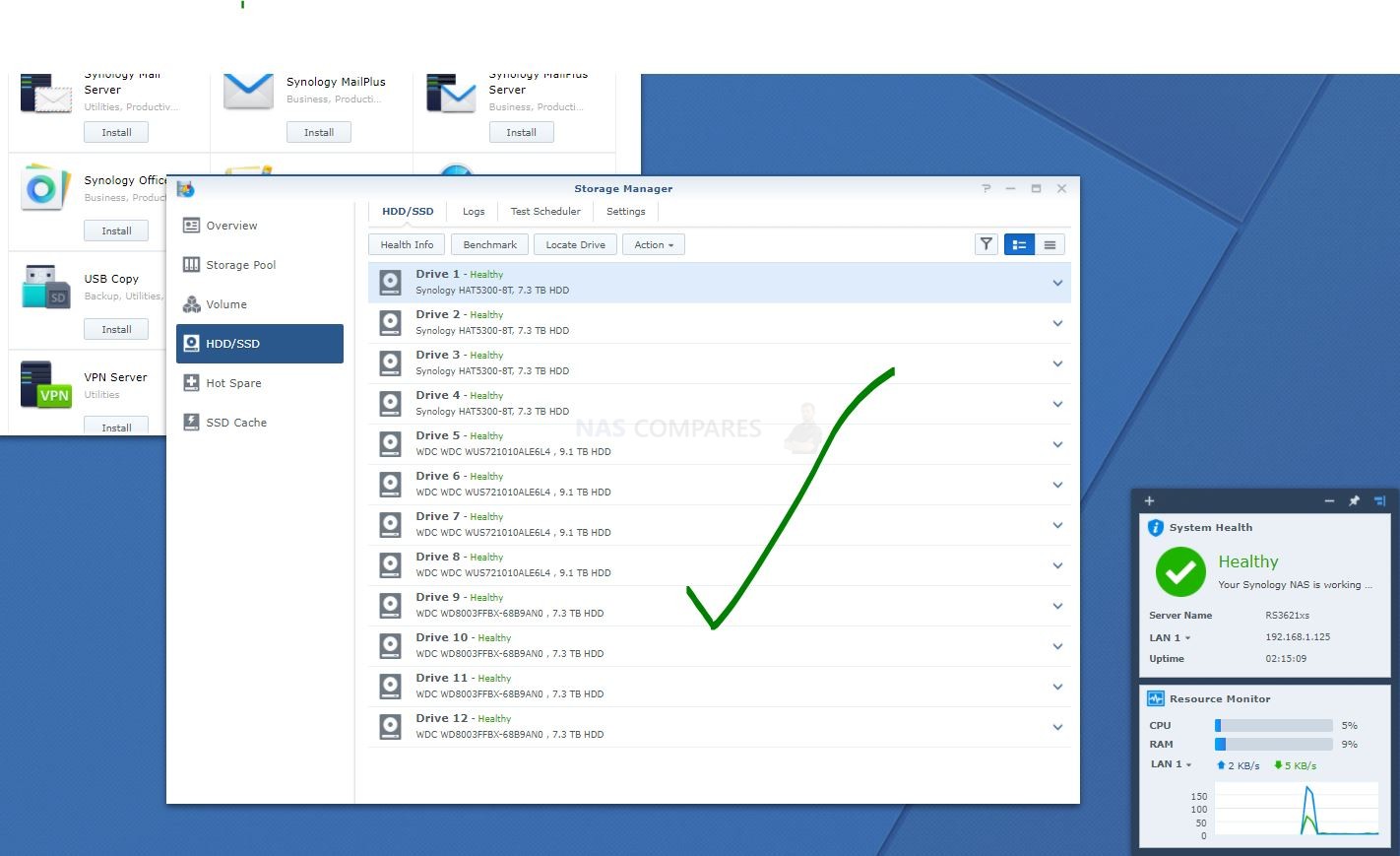Image resolution: width=1400 pixels, height=856 pixels.
Task: Open the LAN 1 dropdown in Resource Monitor
Action: (x=1171, y=764)
